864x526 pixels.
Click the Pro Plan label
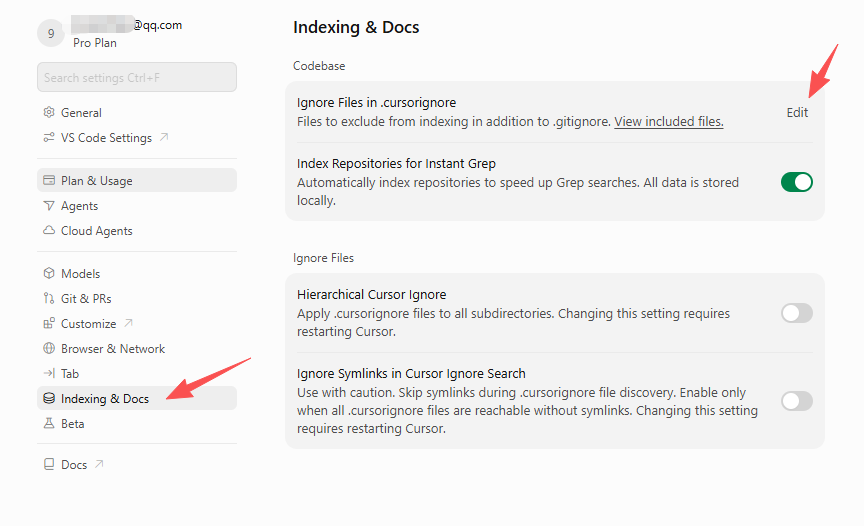coord(95,43)
